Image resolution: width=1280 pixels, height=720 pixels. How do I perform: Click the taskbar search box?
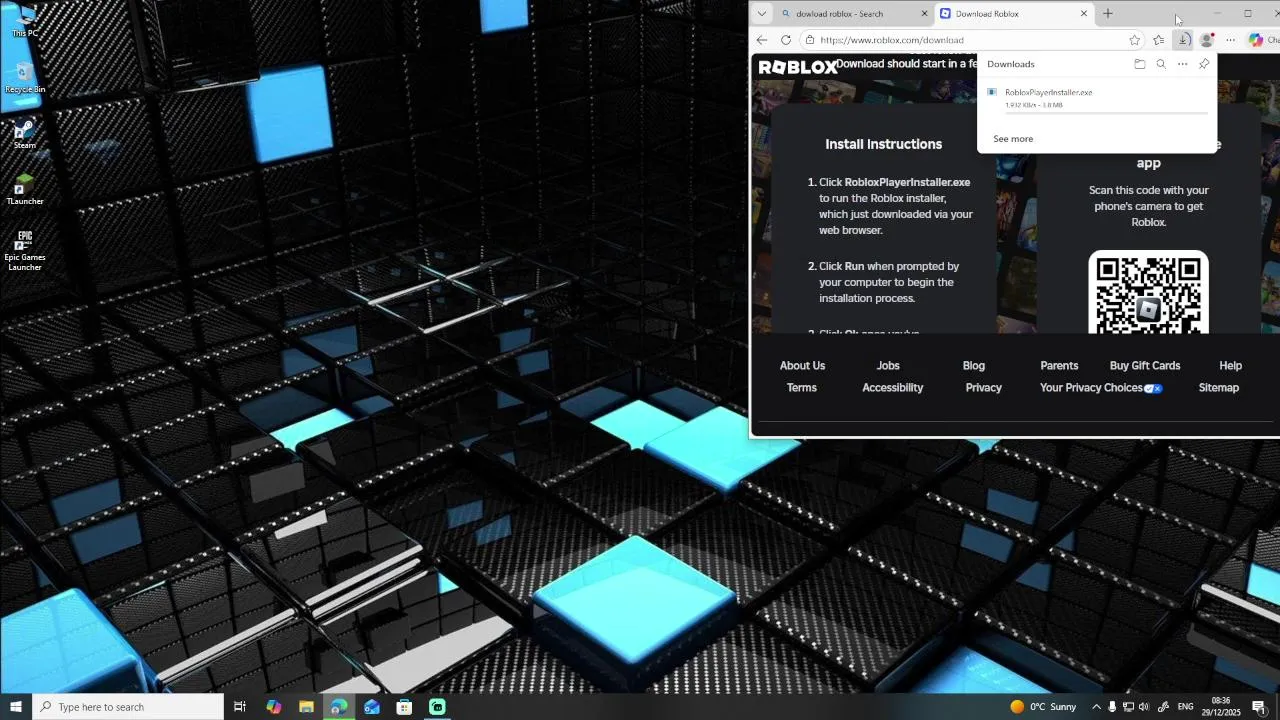(128, 707)
